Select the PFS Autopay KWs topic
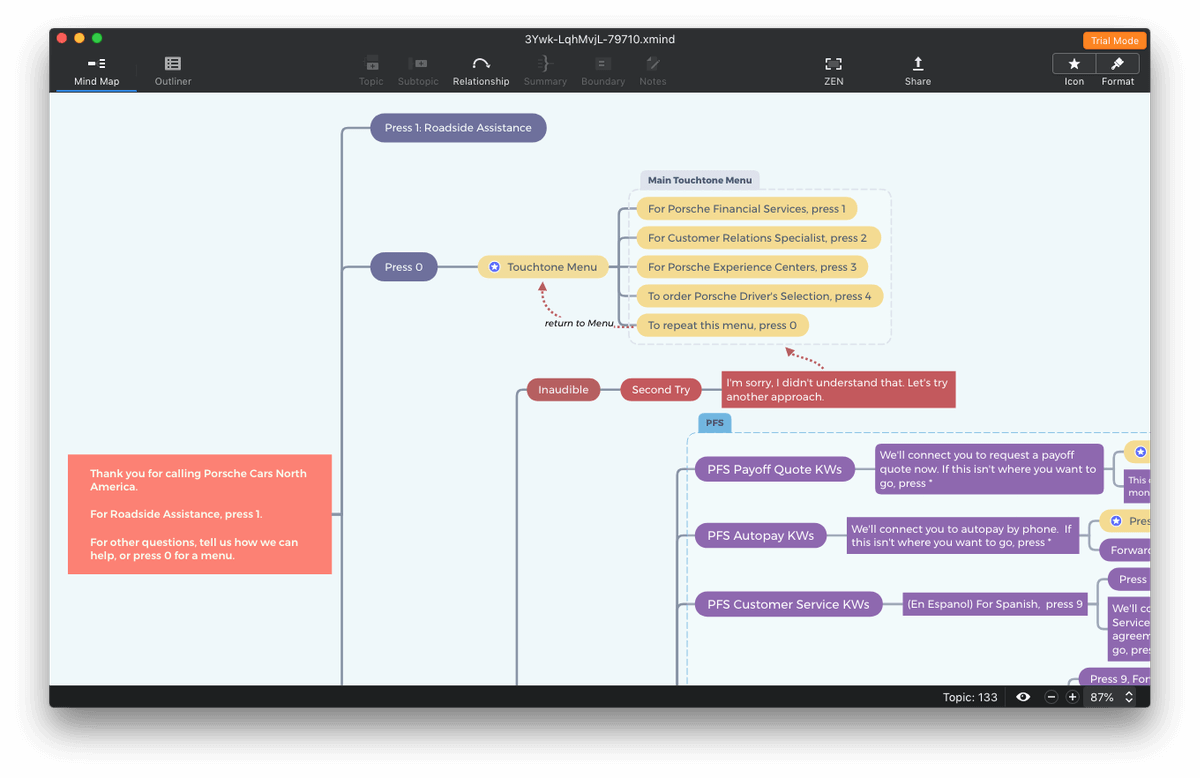The width and height of the screenshot is (1200, 778). 761,535
